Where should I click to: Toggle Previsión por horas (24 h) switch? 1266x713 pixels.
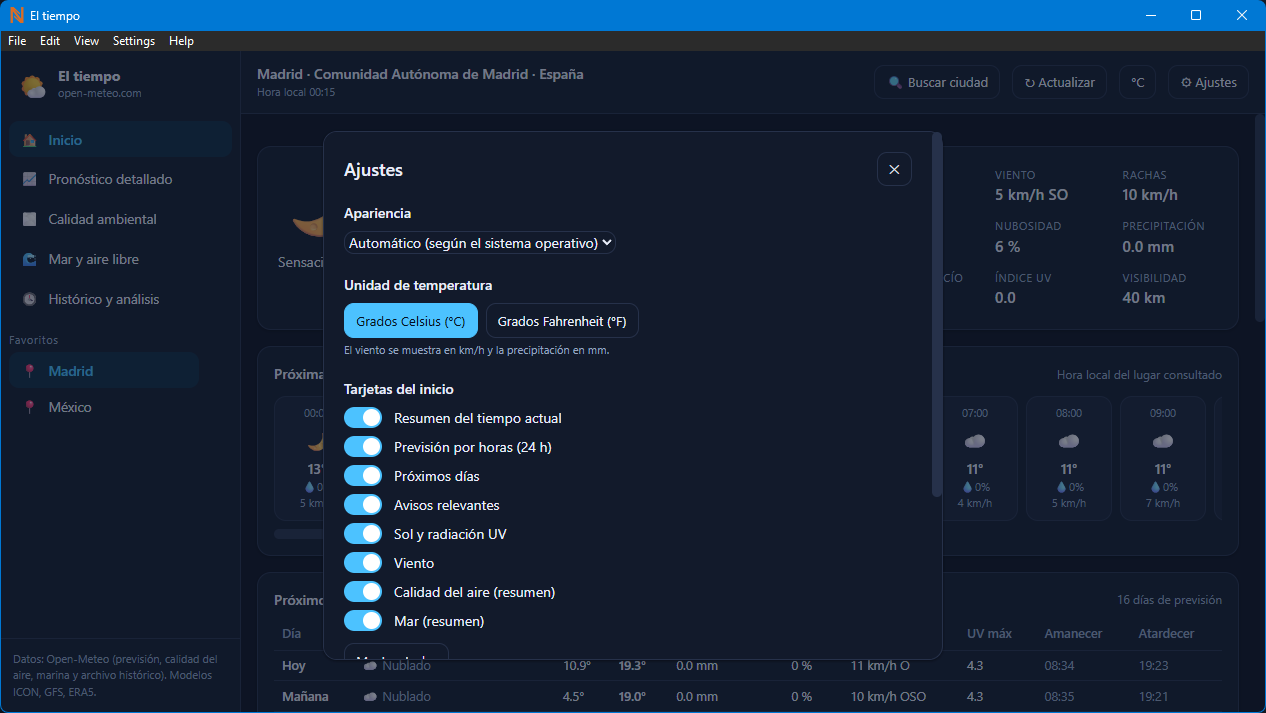[363, 446]
